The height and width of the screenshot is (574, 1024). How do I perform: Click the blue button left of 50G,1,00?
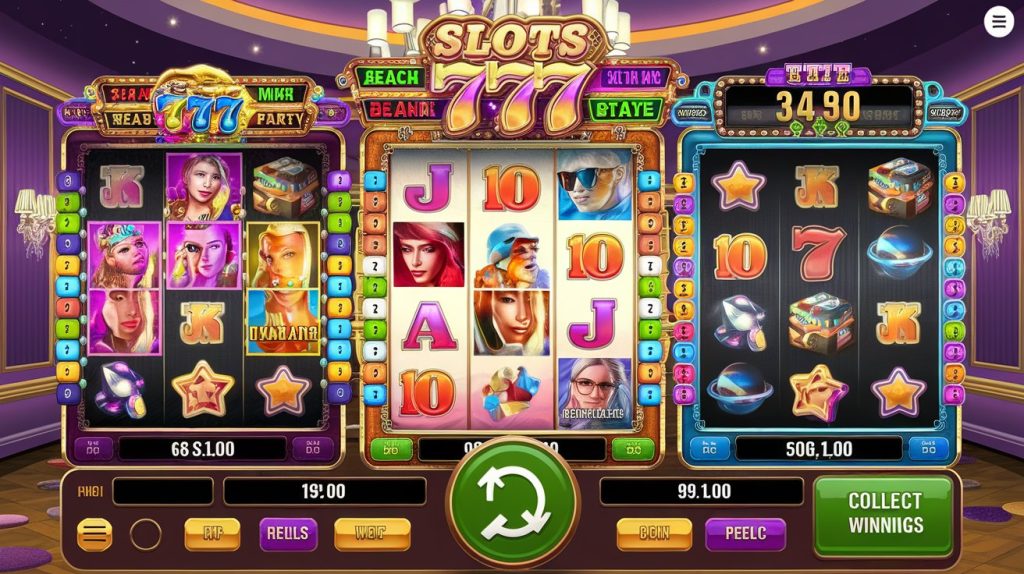709,449
